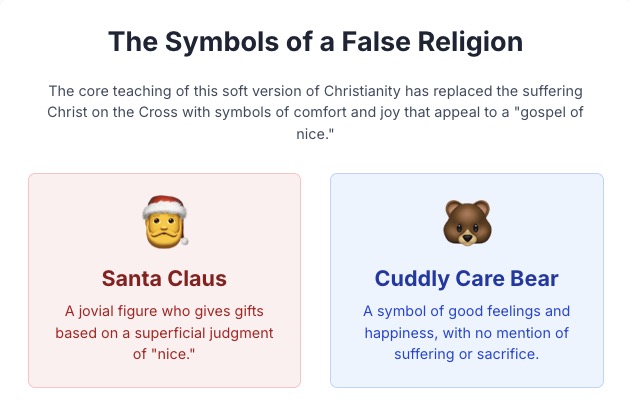Viewport: 629px width, 411px height.
Task: Select the "Cuddly Care Bear" heading
Action: pyautogui.click(x=466, y=278)
